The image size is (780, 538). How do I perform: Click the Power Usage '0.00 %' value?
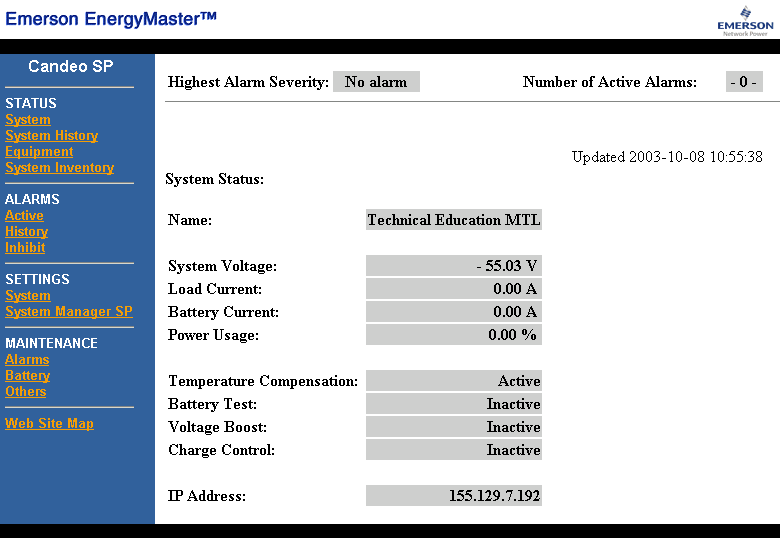(454, 335)
